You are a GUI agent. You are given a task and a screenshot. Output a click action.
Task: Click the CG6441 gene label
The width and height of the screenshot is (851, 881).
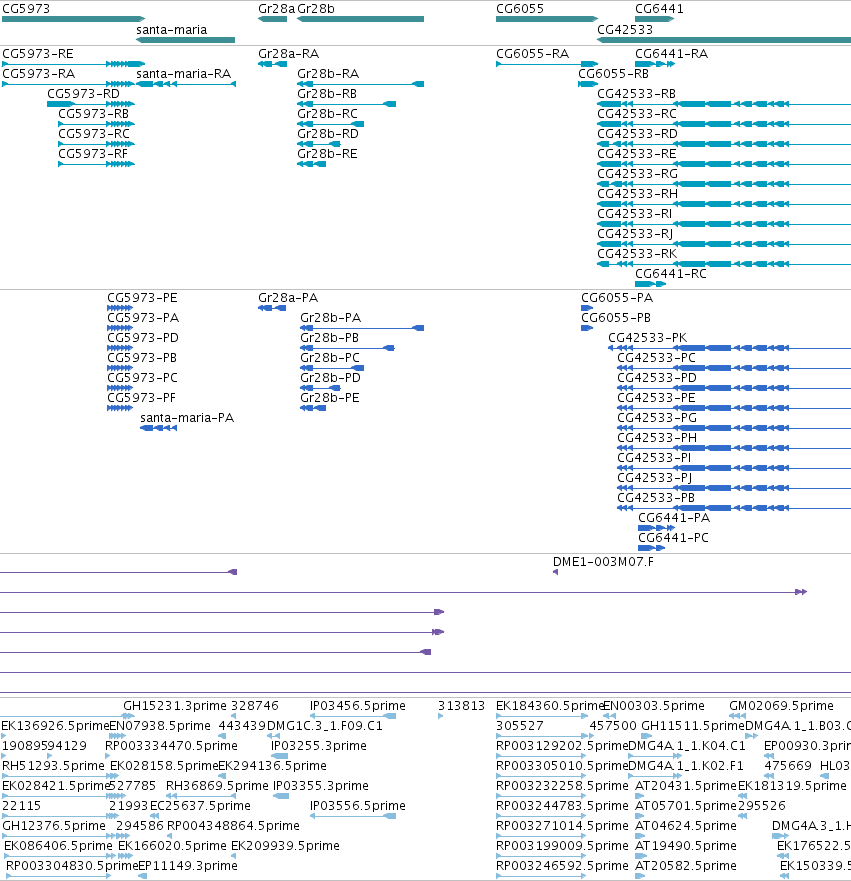[x=659, y=9]
